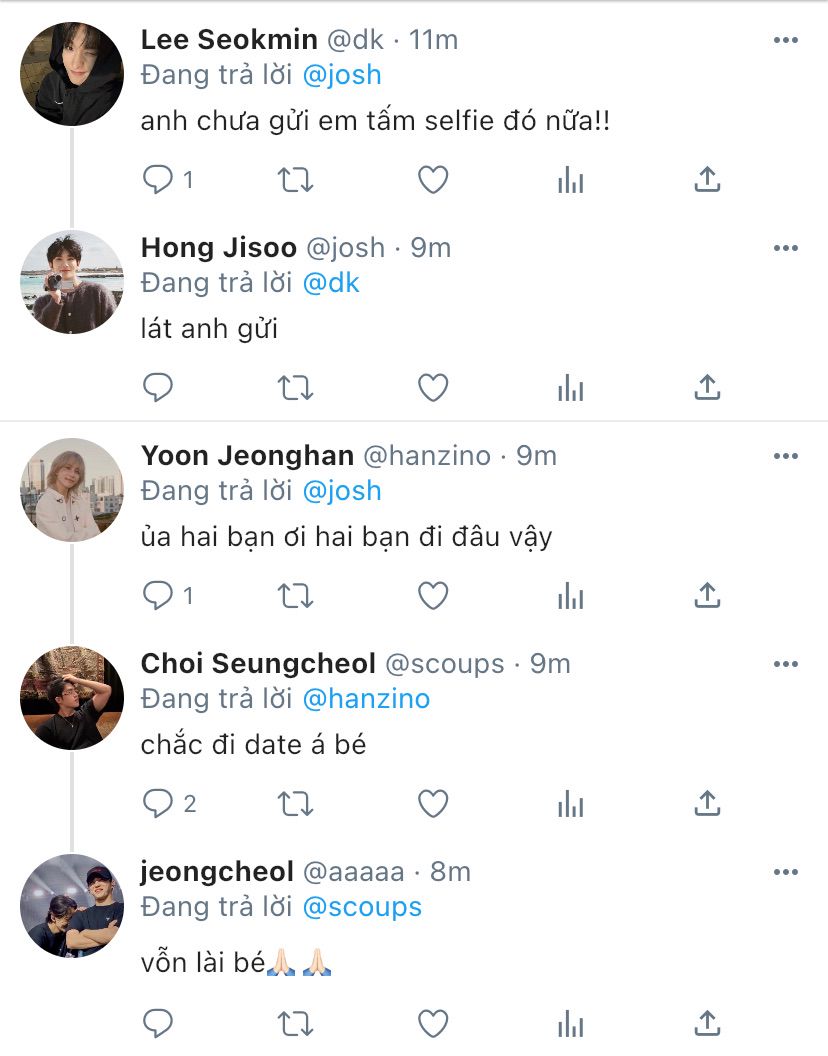Open the @josh mention in Lee Seokmin's tweet
Screen dimensions: 828x1056
(x=342, y=75)
